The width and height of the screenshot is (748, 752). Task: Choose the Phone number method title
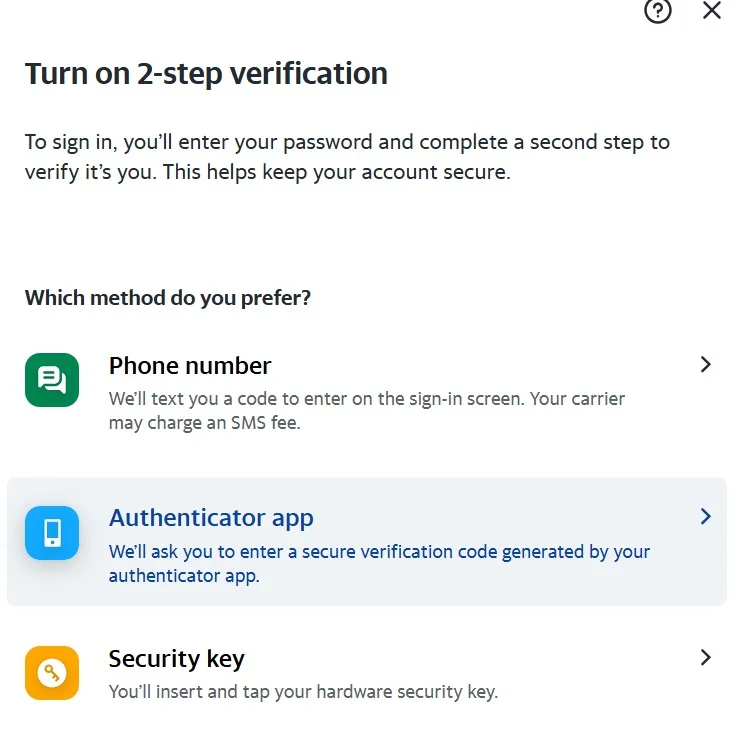pyautogui.click(x=190, y=365)
